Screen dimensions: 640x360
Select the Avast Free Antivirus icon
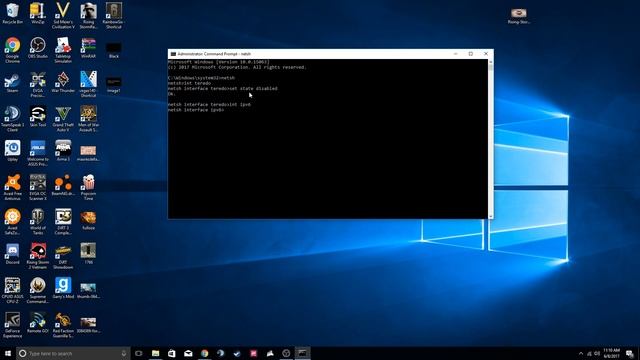(12, 187)
